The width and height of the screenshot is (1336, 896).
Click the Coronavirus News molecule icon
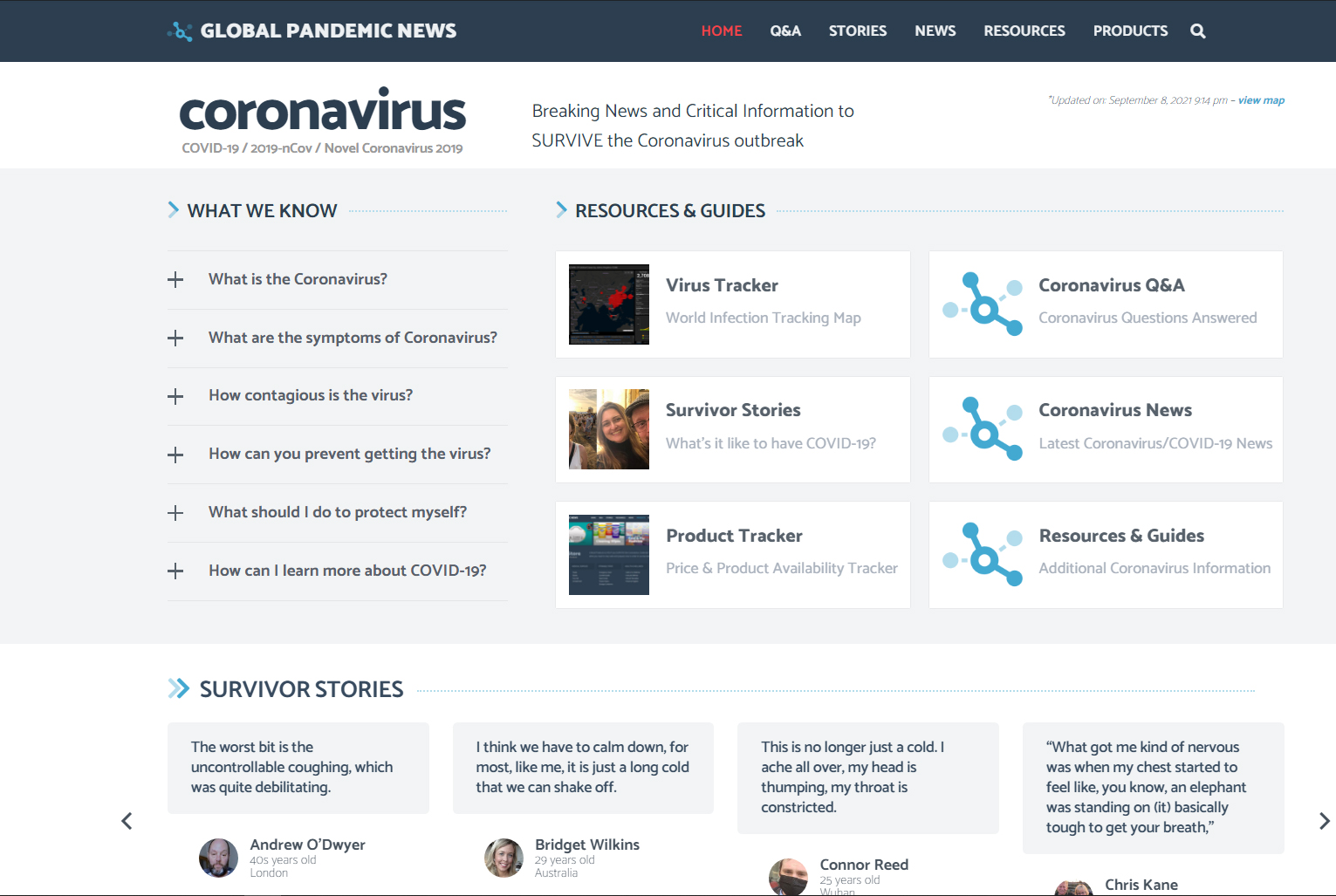coord(983,429)
